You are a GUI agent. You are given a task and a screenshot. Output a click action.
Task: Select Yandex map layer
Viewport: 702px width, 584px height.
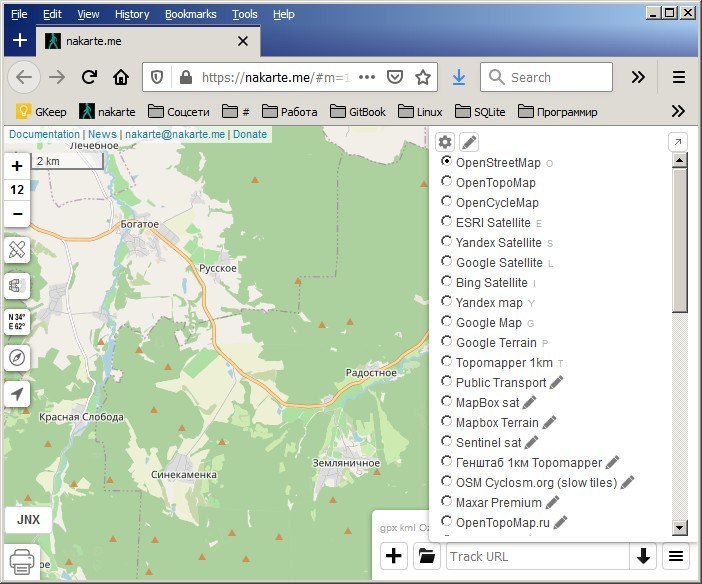click(x=489, y=303)
